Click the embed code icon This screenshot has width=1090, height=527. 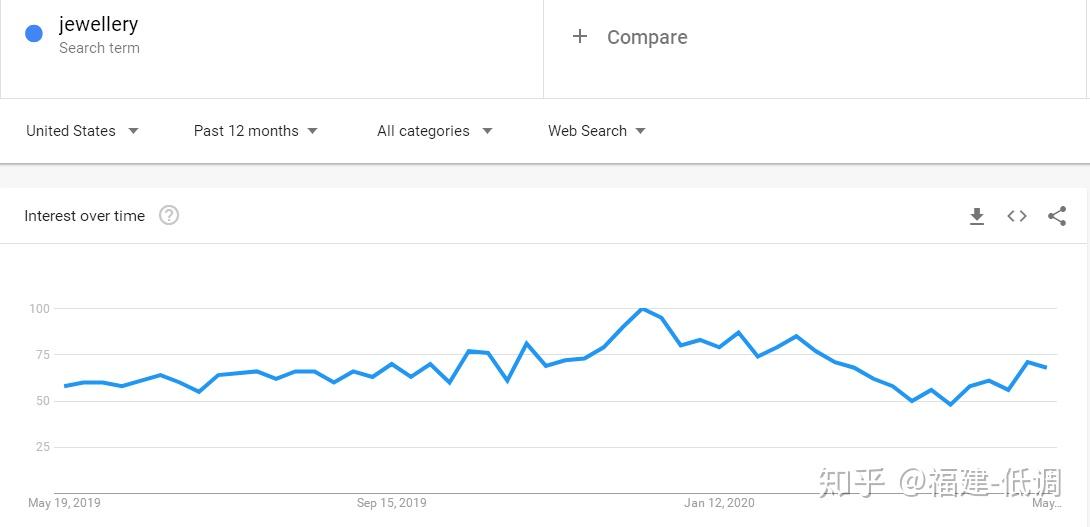[x=1017, y=216]
